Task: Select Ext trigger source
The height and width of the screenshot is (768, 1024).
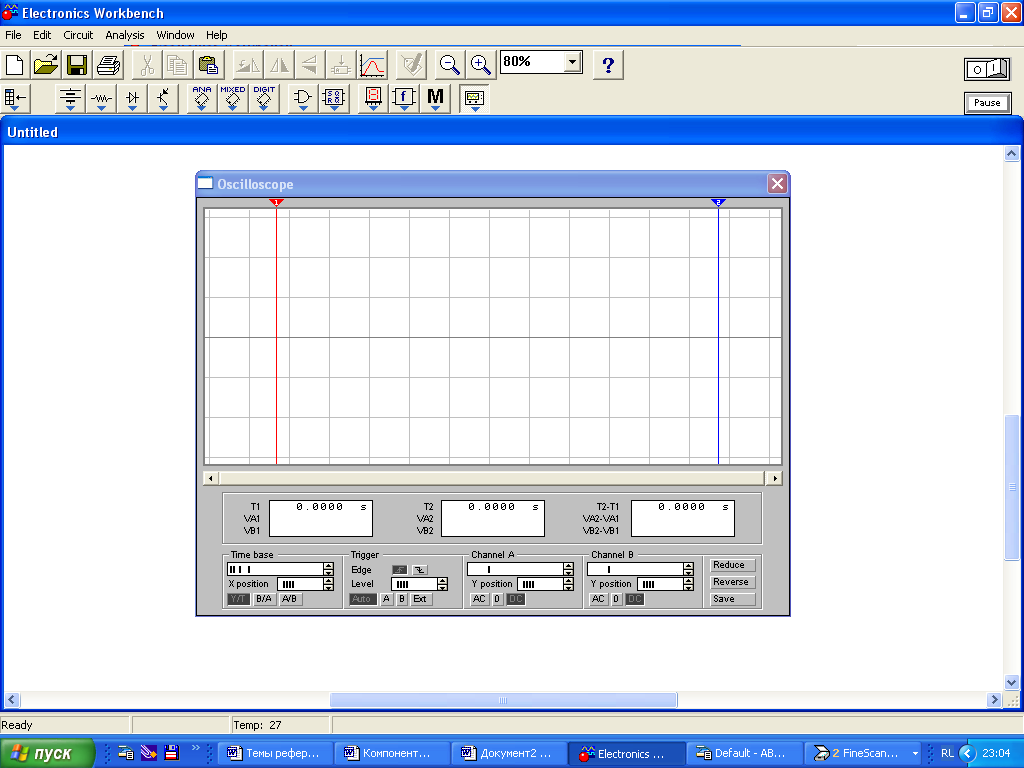Action: [421, 599]
